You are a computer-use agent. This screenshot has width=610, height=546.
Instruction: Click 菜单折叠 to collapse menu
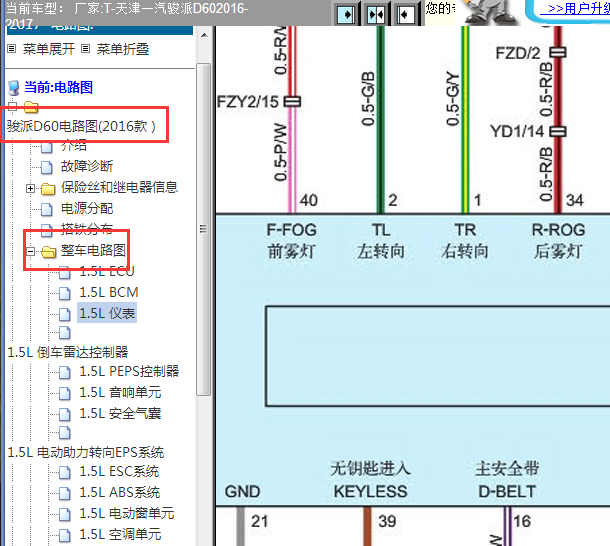tap(123, 49)
